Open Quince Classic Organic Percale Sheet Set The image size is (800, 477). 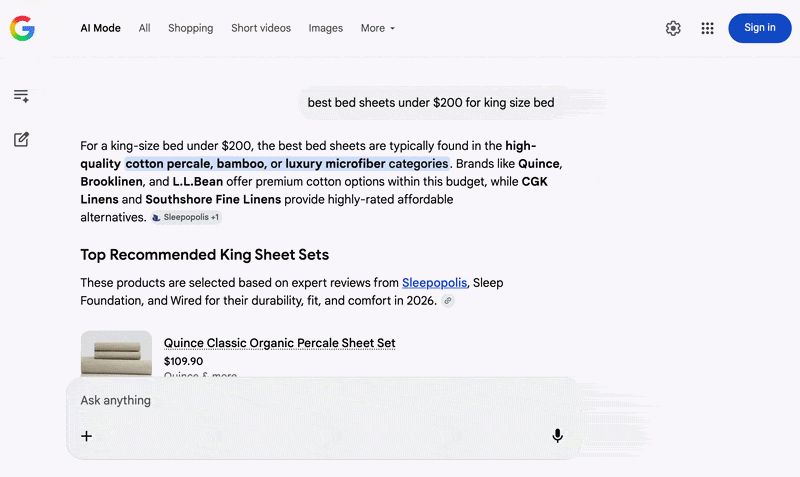[280, 343]
